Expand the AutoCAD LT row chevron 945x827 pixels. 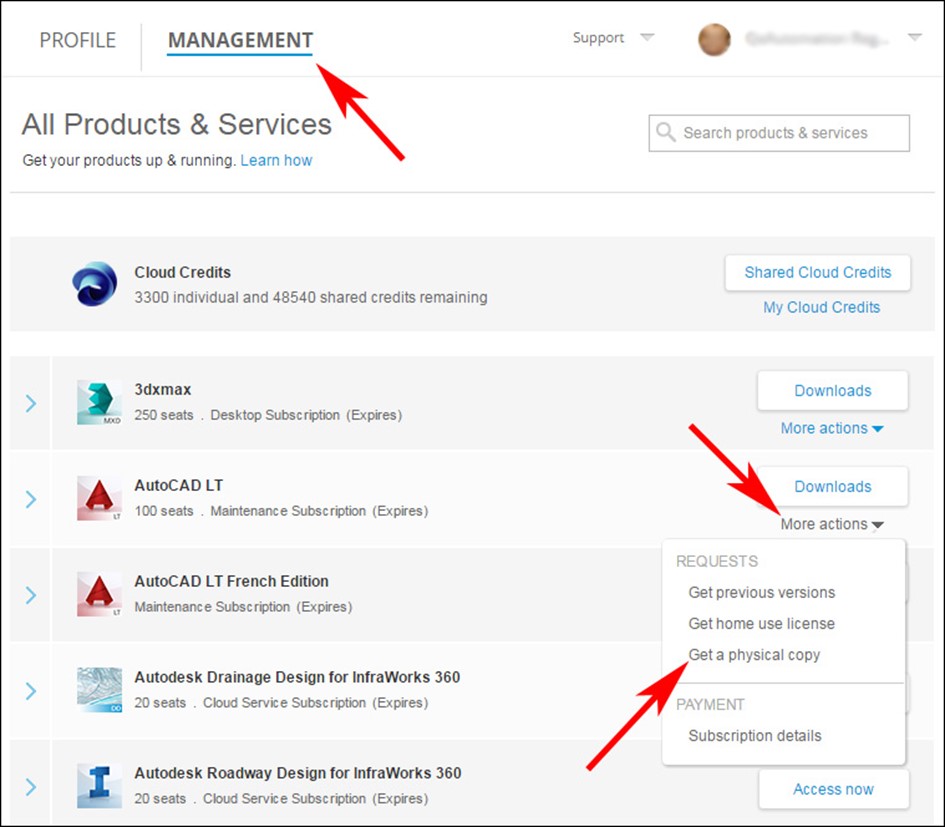31,499
